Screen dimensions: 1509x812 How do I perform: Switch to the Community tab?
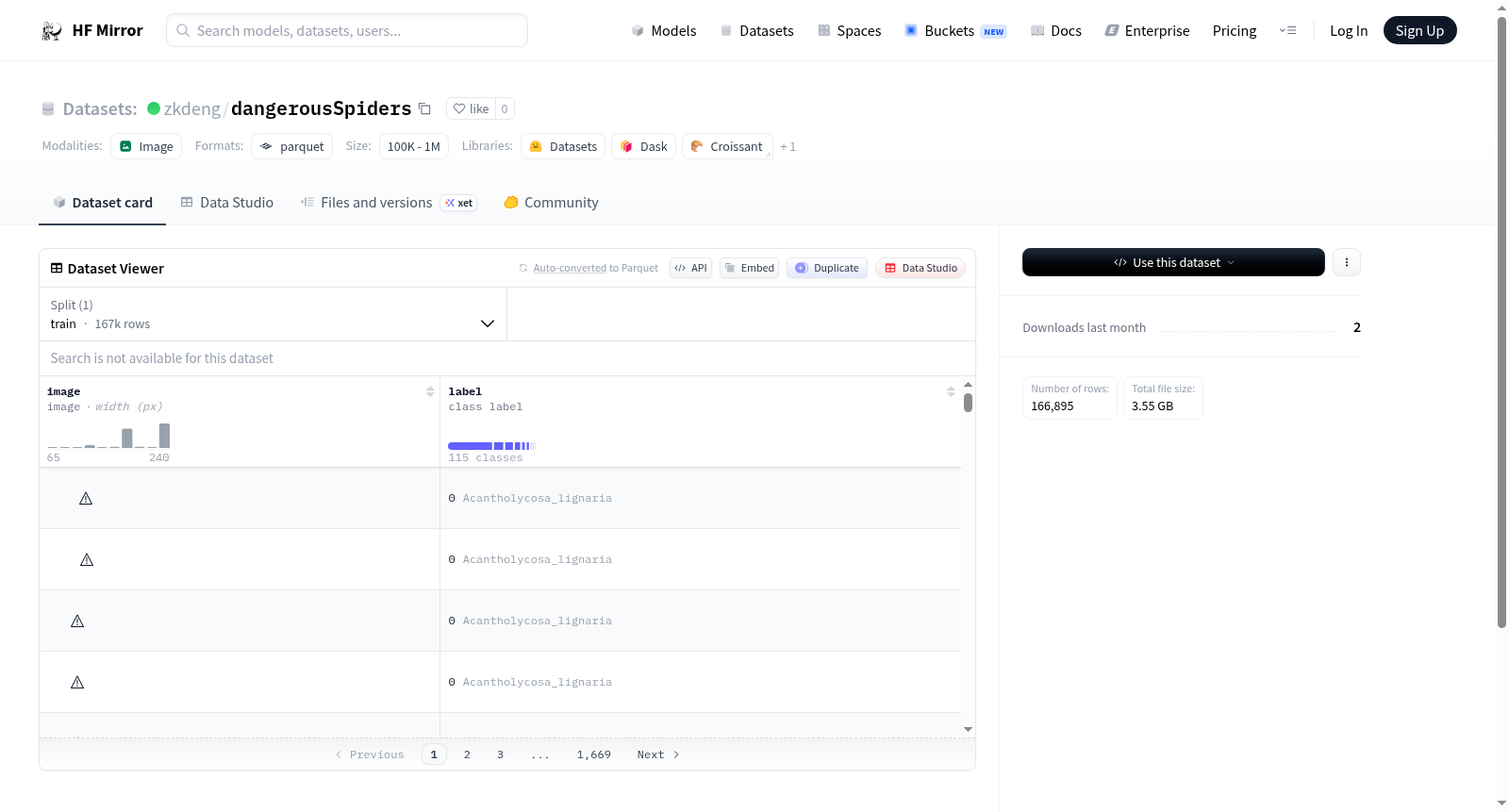click(x=551, y=202)
